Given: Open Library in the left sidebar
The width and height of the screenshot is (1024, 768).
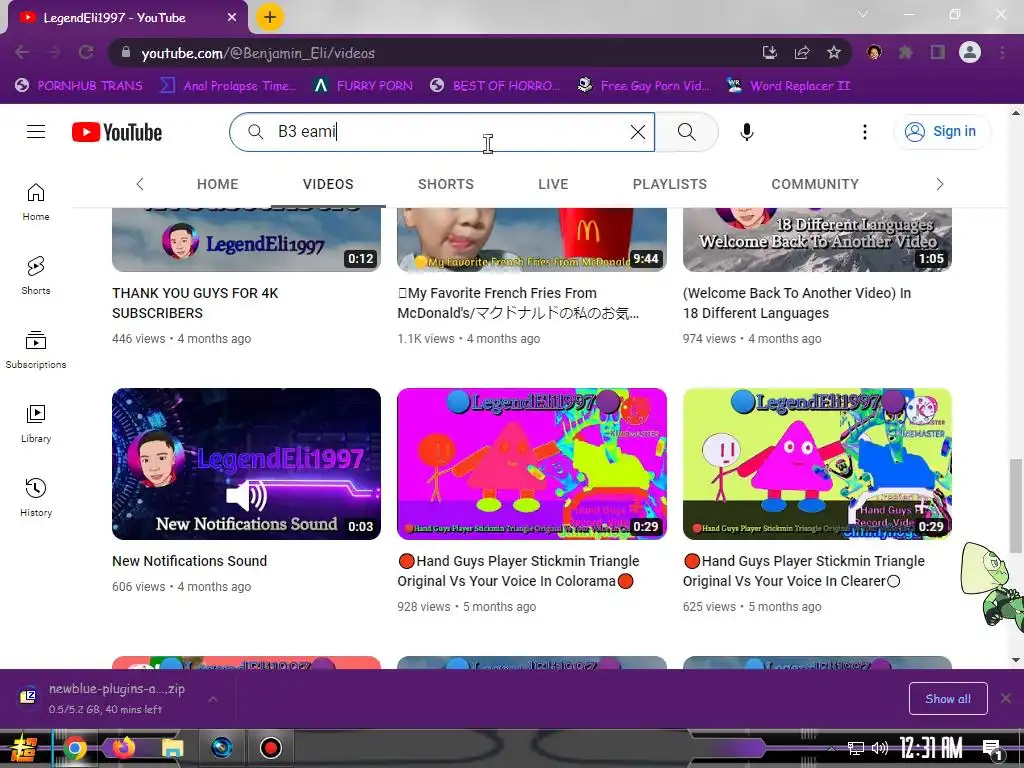Looking at the screenshot, I should (x=36, y=423).
